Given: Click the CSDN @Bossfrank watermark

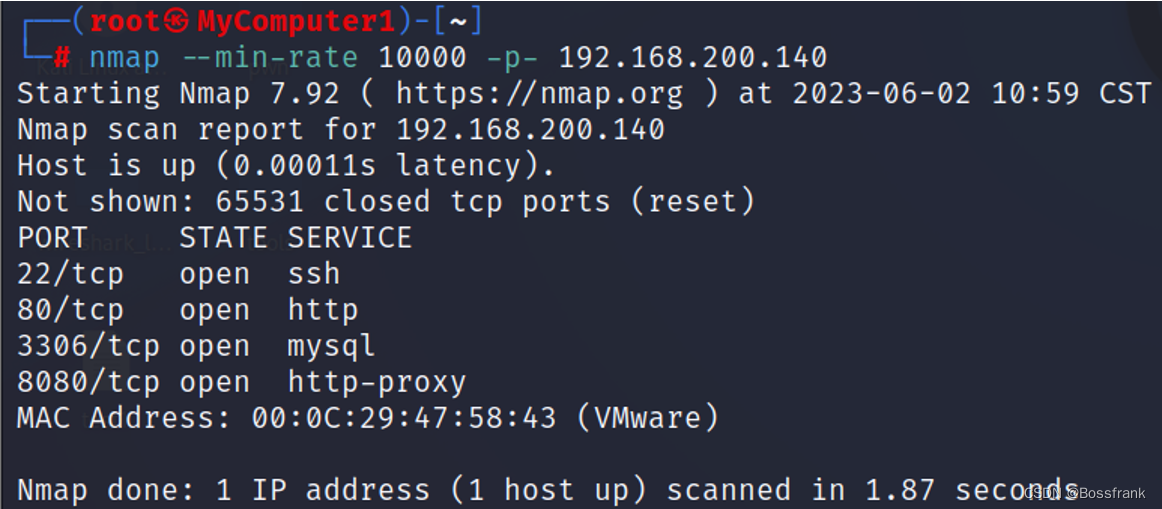Looking at the screenshot, I should click(x=1084, y=493).
